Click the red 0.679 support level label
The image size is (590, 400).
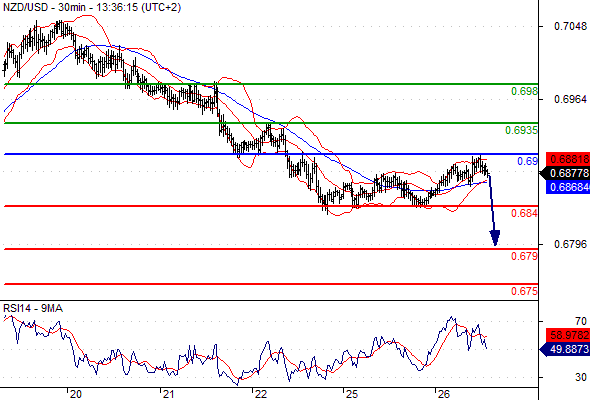pos(525,256)
